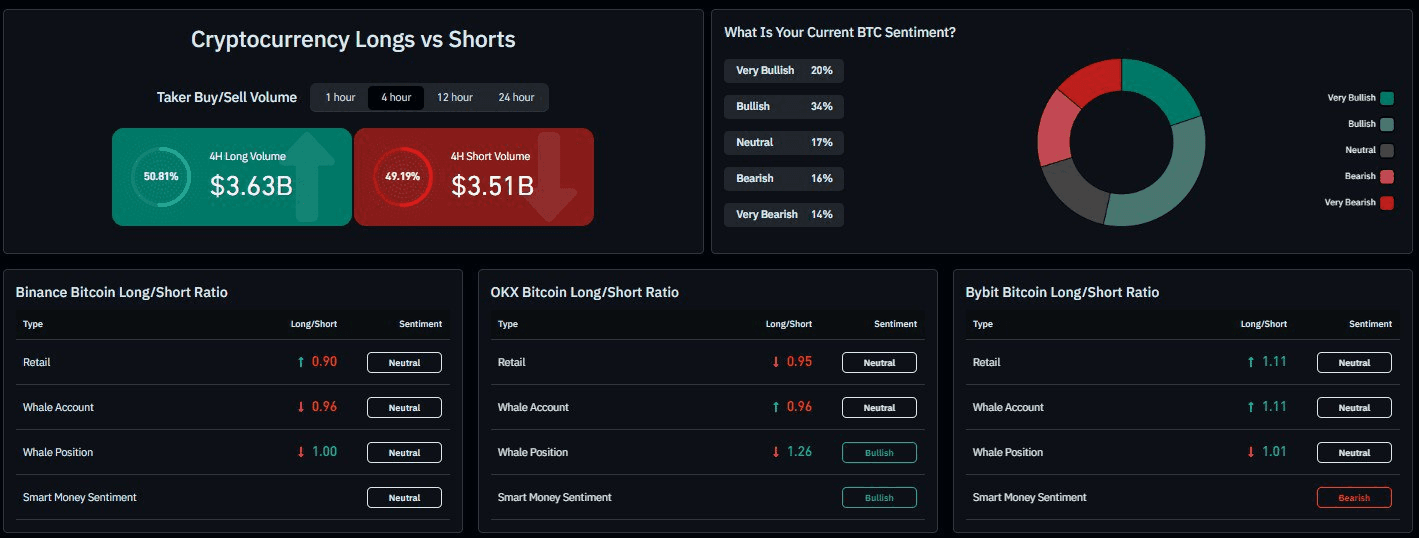Click the Bybit Whale Position down arrow

point(1250,452)
